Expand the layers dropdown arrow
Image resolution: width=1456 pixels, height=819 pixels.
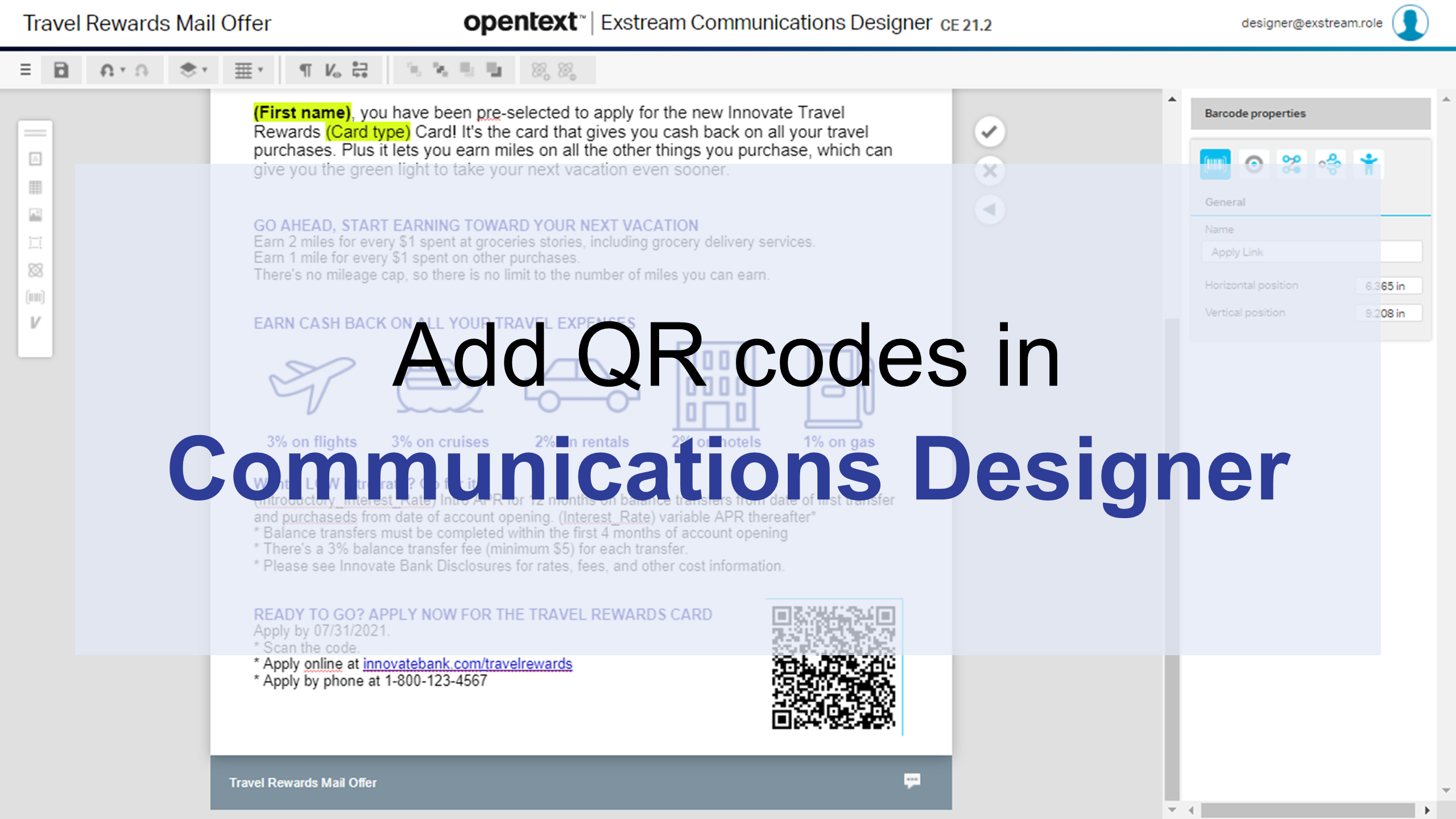[x=205, y=70]
